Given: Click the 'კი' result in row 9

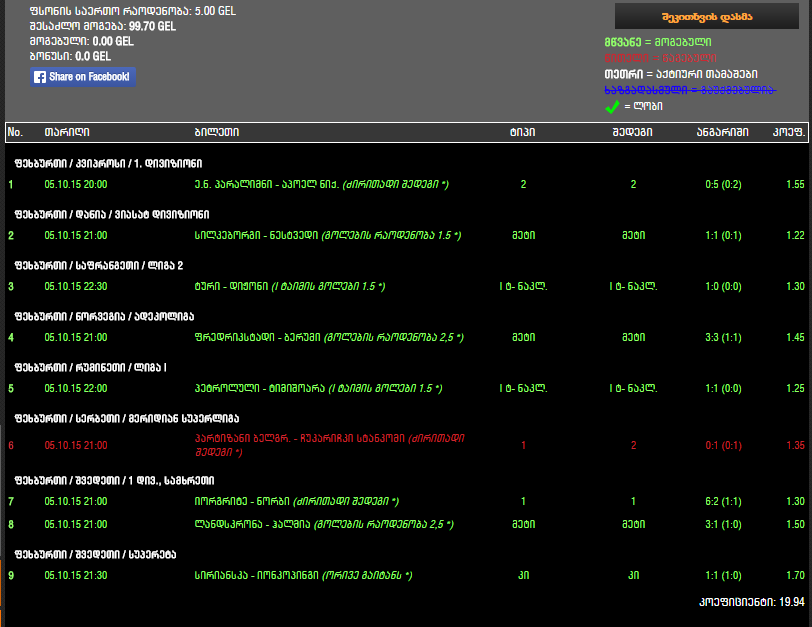Looking at the screenshot, I should point(633,575).
